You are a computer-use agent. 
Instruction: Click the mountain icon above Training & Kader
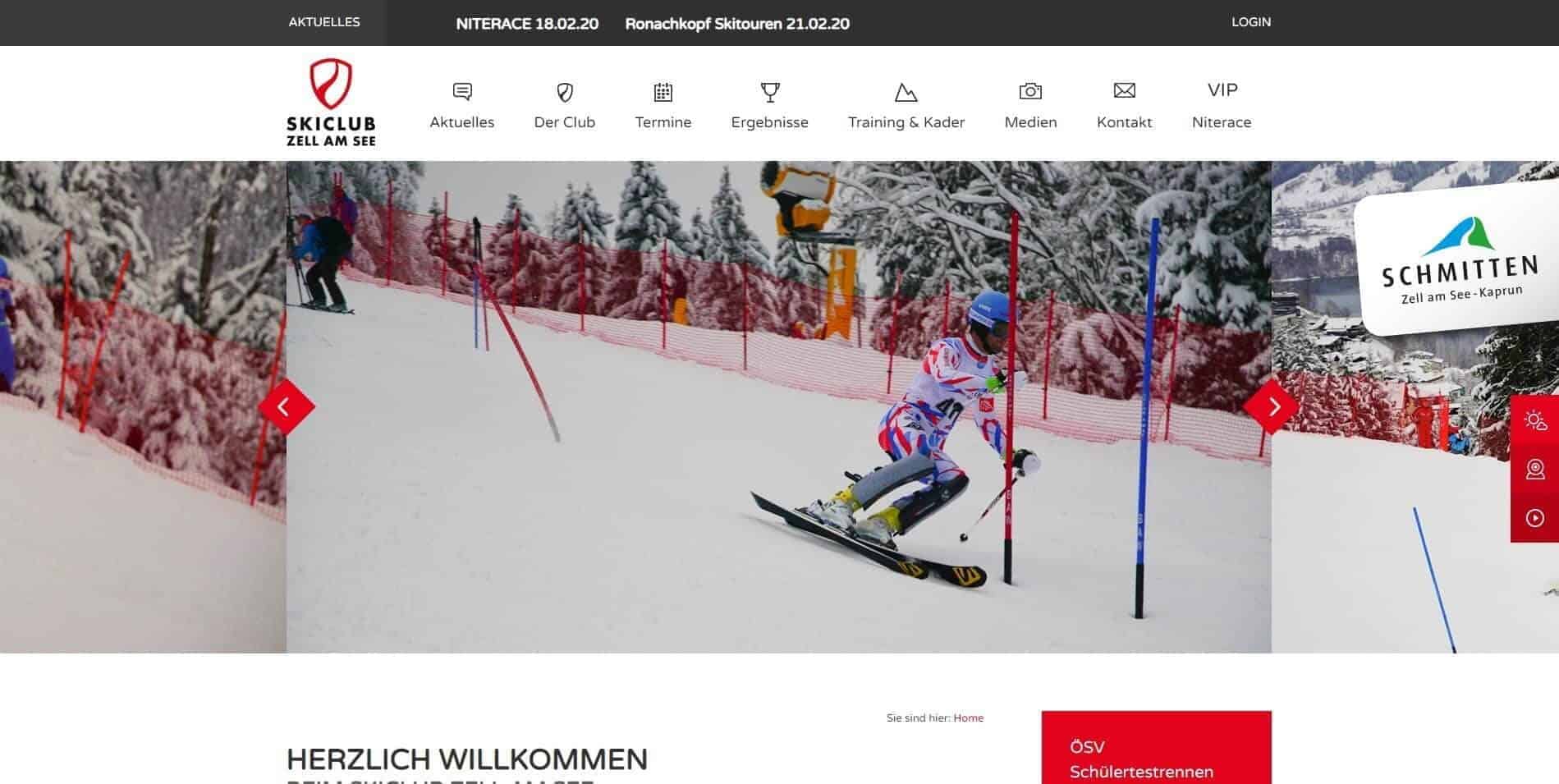[x=906, y=92]
